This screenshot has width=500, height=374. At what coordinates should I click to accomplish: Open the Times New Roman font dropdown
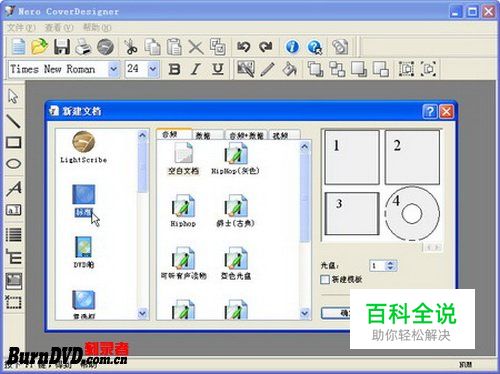114,69
